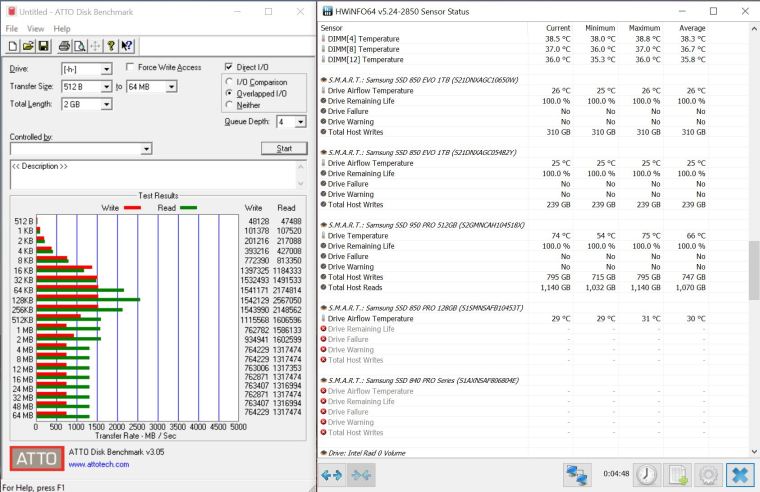Viewport: 760px width, 492px height.
Task: Click sensor icon beside Total Host Reads
Action: pos(323,287)
